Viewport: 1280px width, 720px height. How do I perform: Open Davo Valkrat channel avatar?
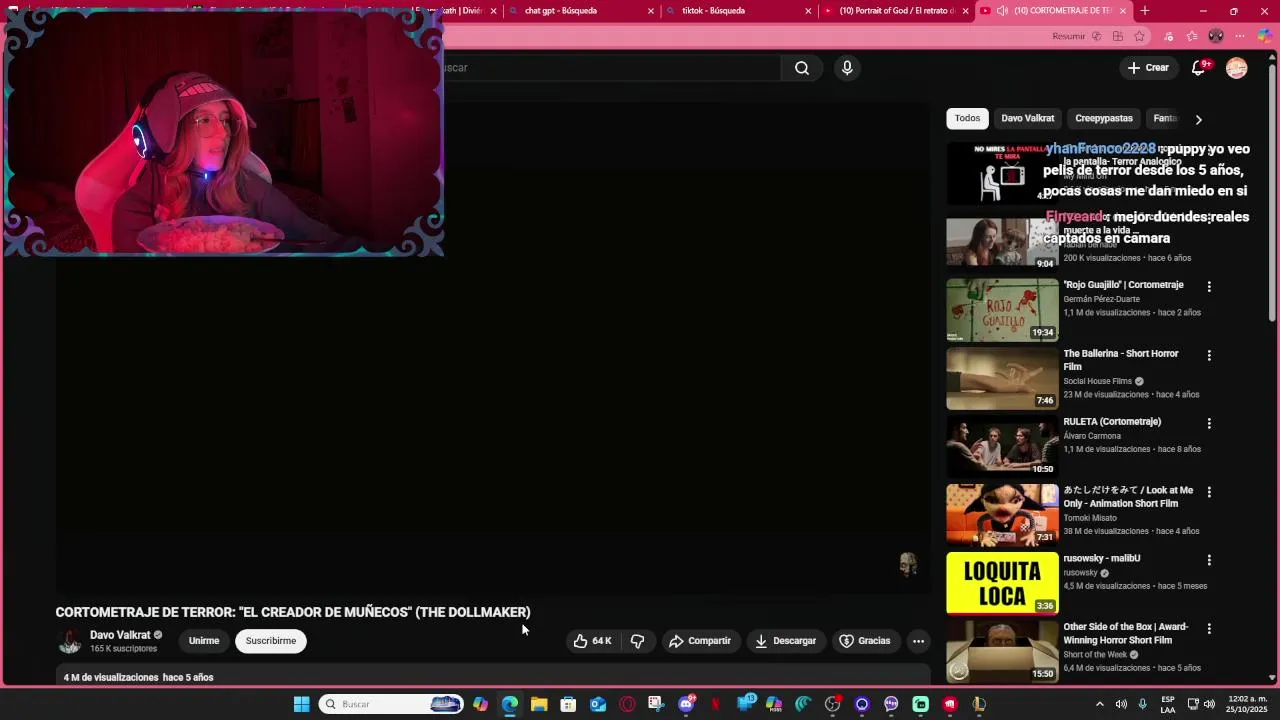click(x=70, y=641)
